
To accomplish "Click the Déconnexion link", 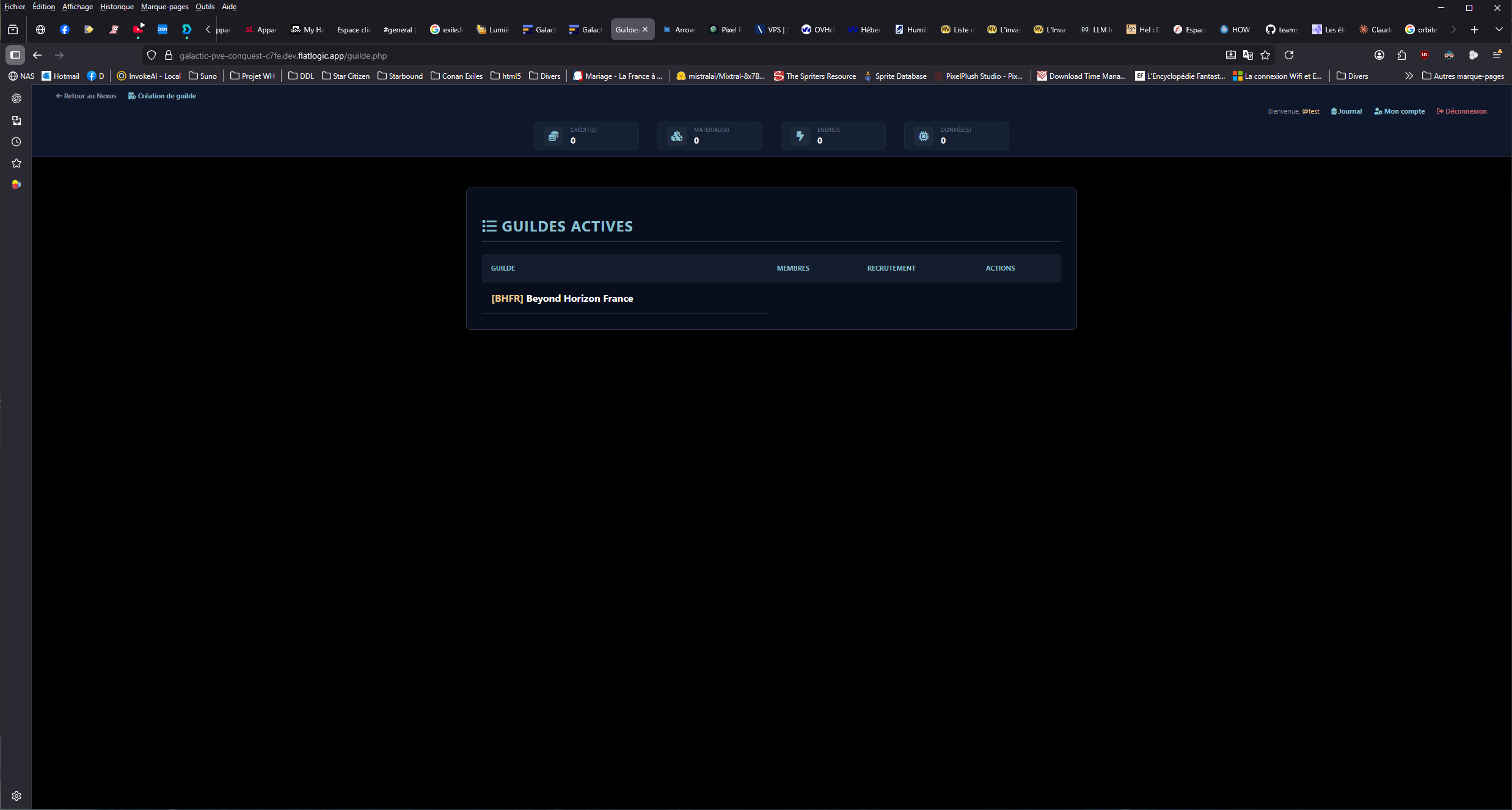I will [x=1462, y=111].
